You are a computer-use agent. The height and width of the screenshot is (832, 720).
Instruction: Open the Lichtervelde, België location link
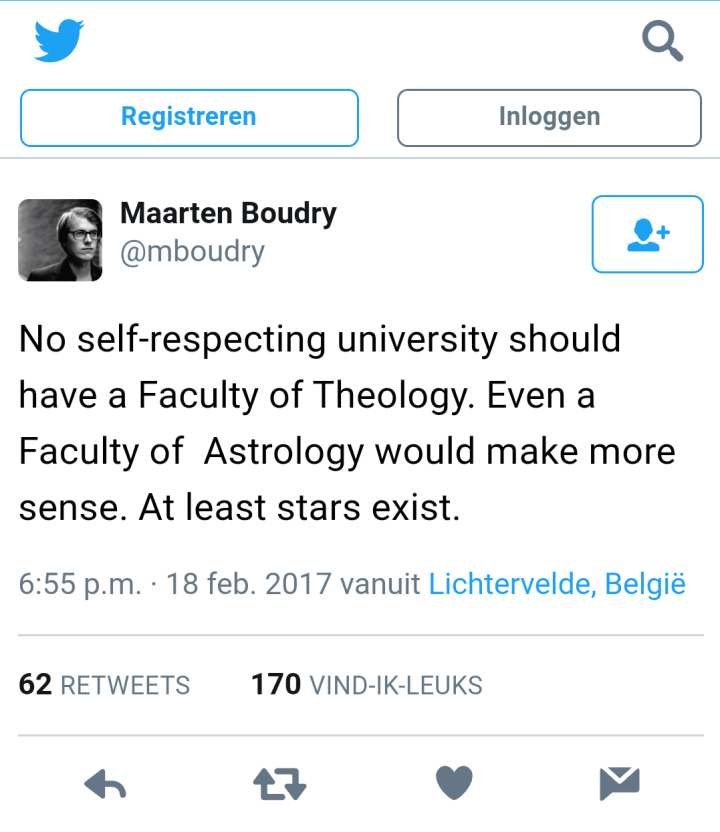[x=557, y=584]
